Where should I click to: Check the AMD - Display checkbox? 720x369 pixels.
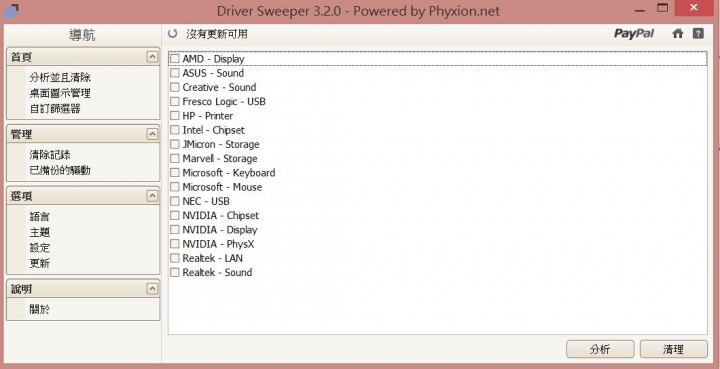(x=174, y=59)
